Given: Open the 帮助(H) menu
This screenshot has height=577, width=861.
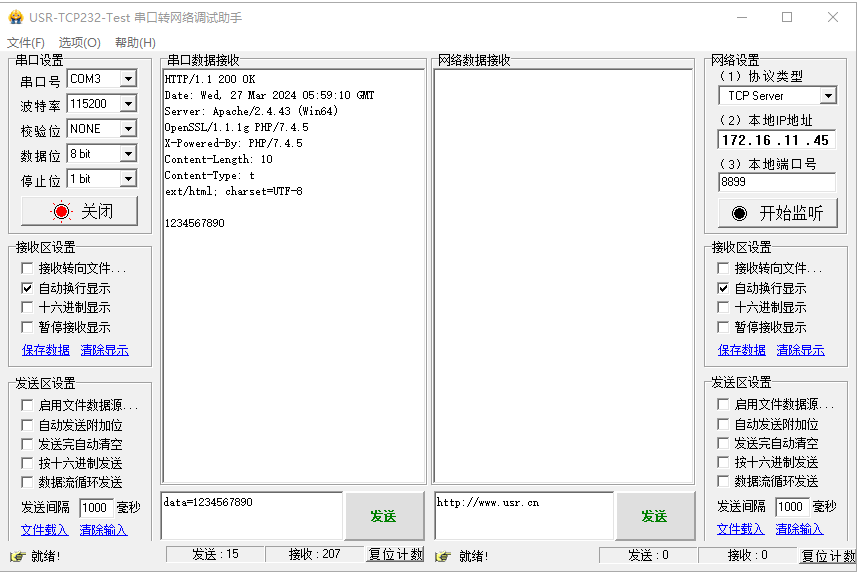Looking at the screenshot, I should (x=135, y=42).
